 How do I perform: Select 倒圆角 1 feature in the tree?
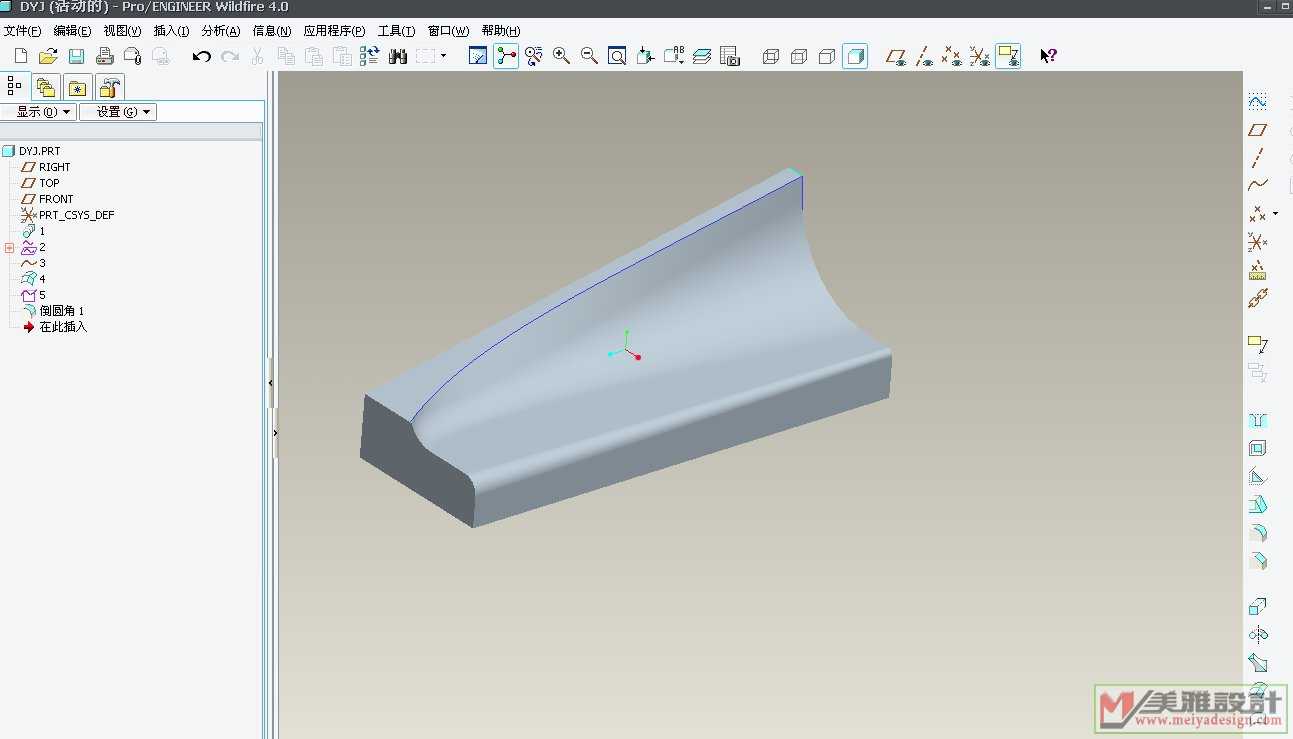tap(61, 311)
